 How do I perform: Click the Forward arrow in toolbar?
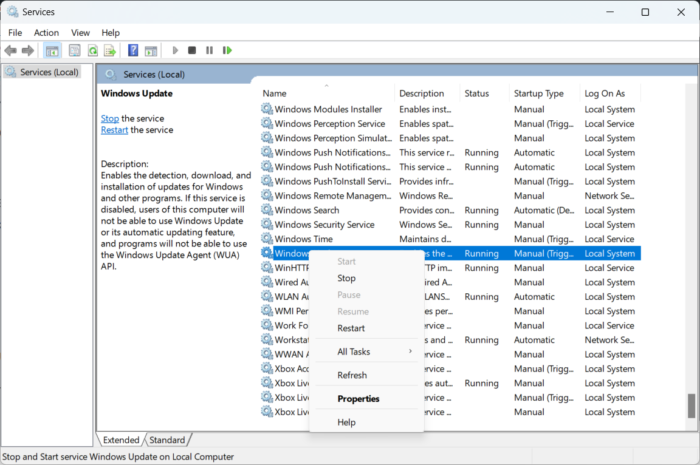pyautogui.click(x=28, y=50)
